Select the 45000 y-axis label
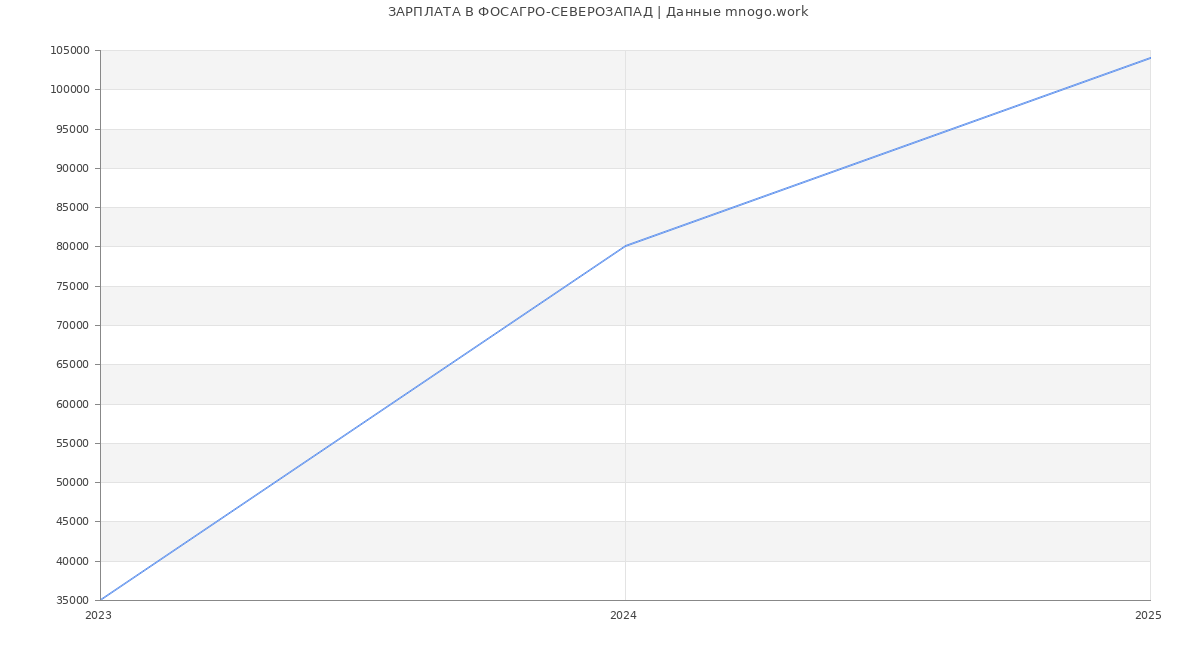Screen dimensions: 1200x650 [72, 522]
